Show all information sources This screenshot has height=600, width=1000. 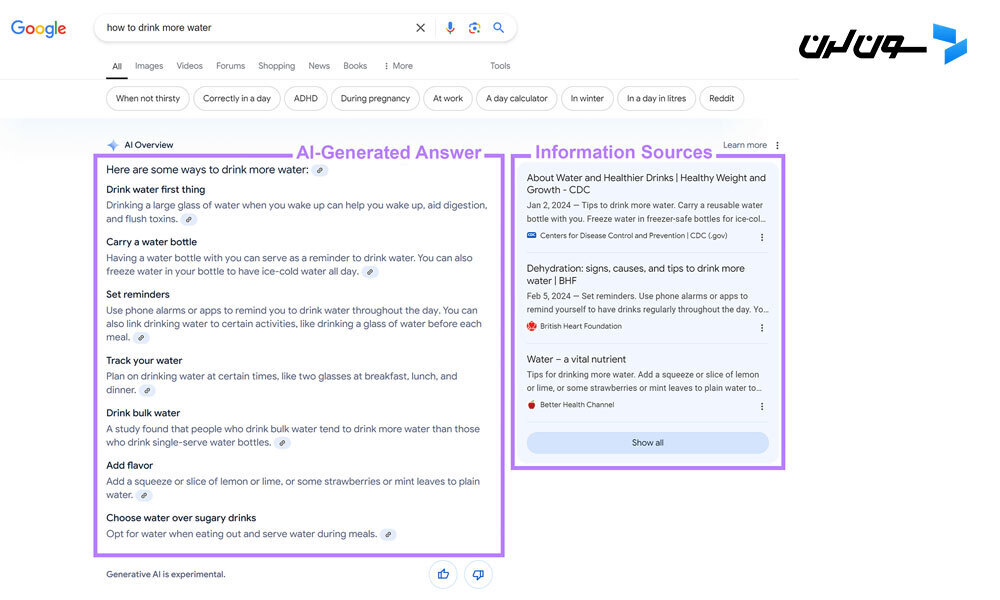(647, 443)
